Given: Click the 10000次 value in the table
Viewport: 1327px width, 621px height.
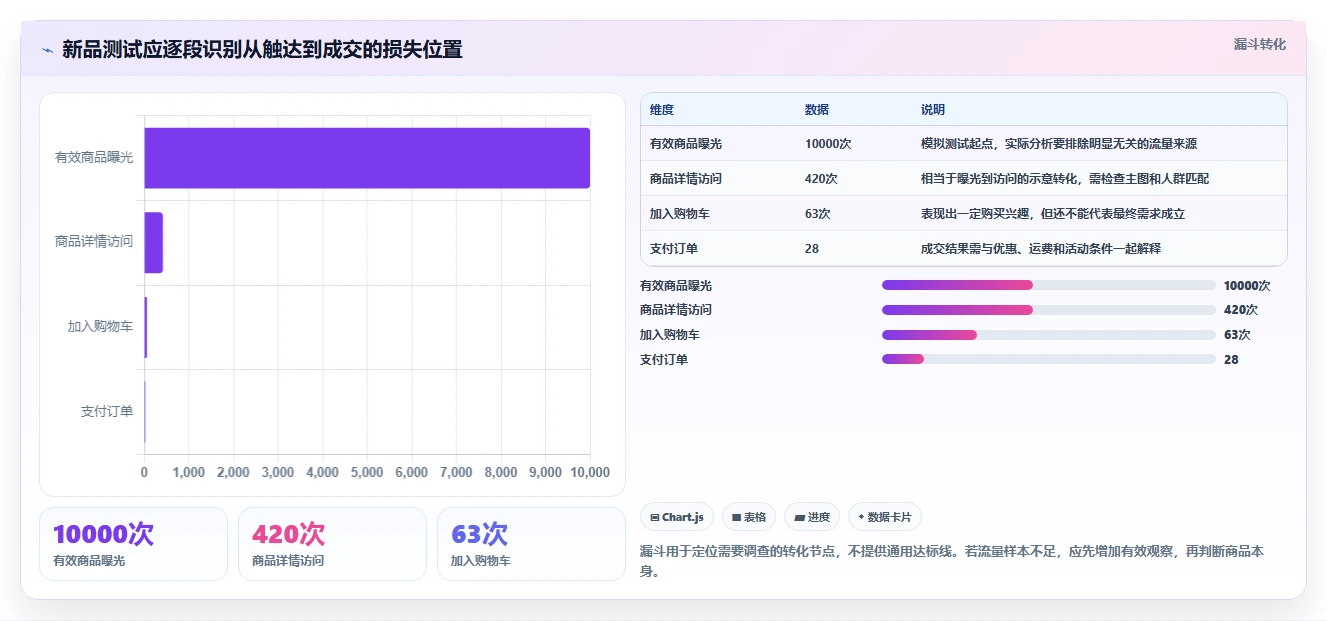Looking at the screenshot, I should [828, 144].
